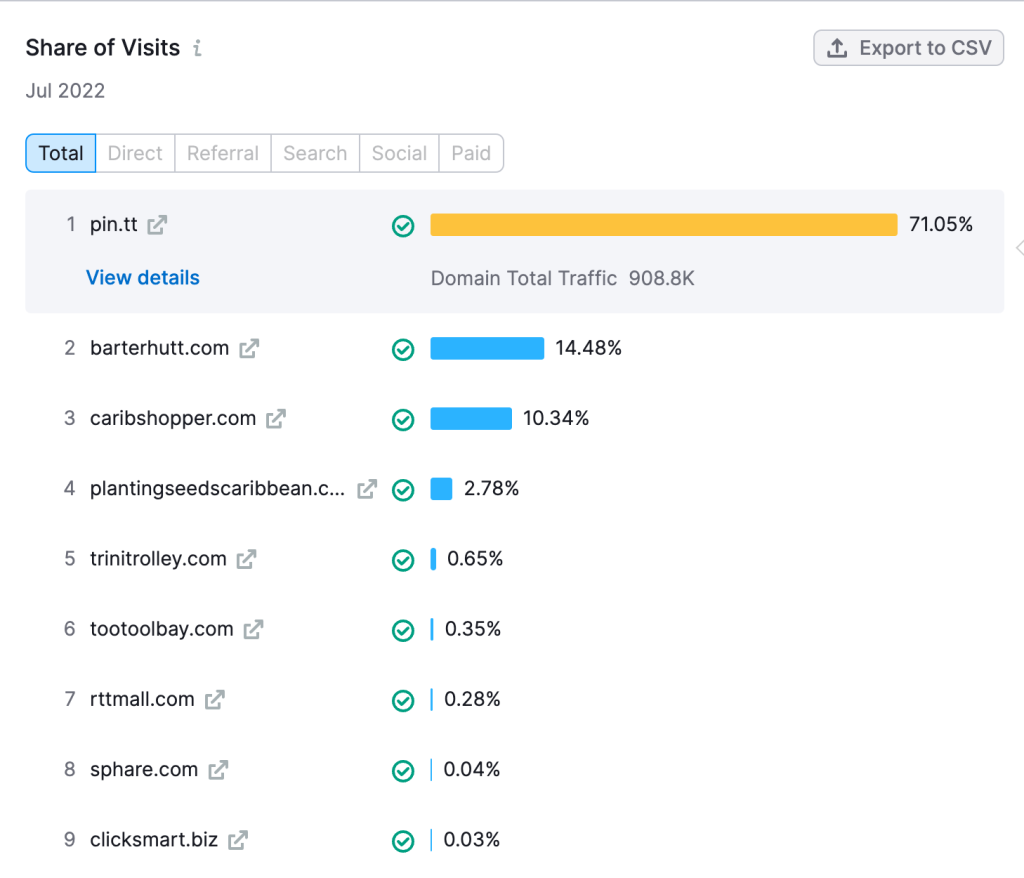Click the truncated plantingseedscaribbean domain name
1024x878 pixels.
(x=217, y=489)
